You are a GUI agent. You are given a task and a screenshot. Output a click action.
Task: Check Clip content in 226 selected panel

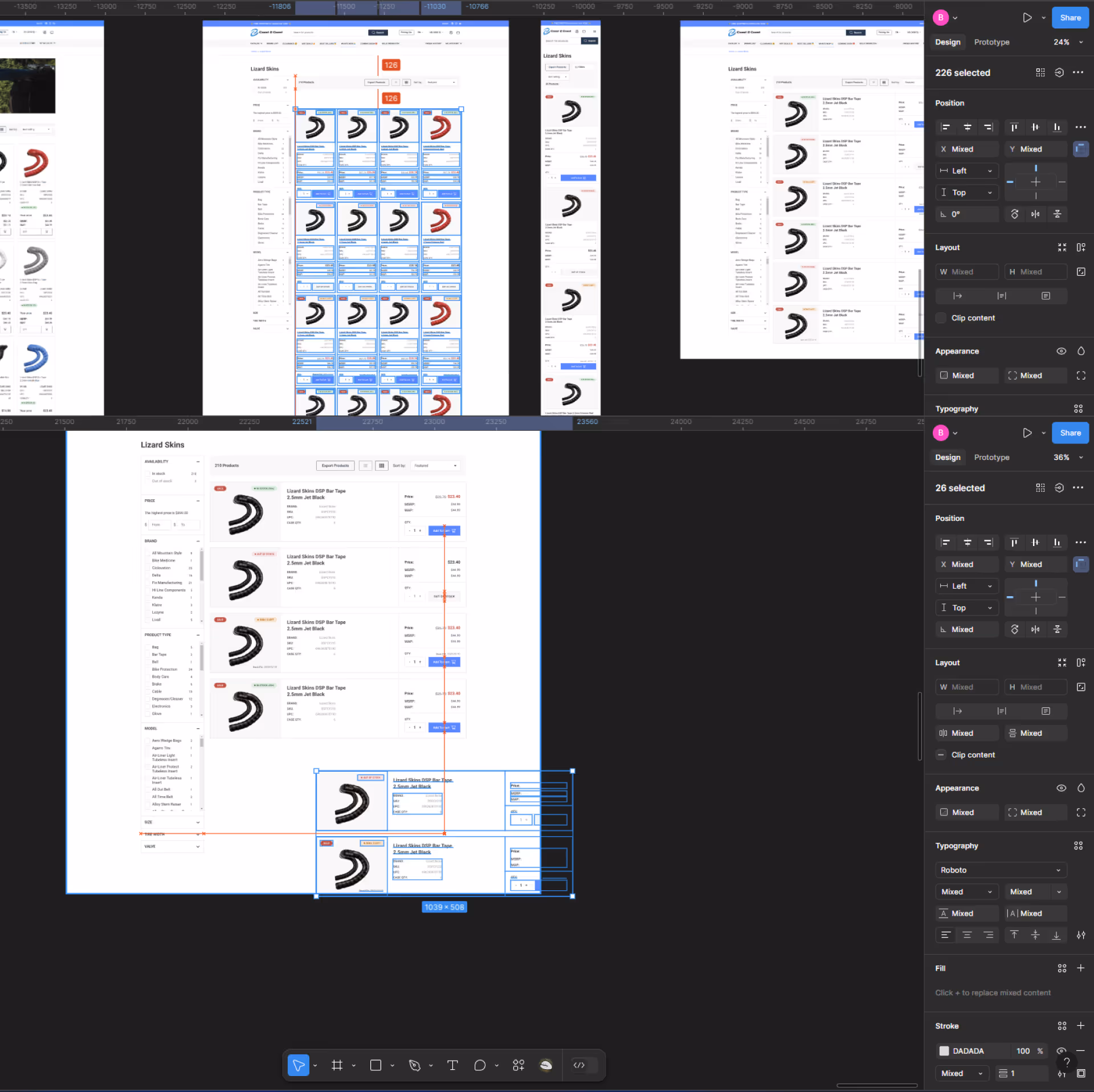pos(941,318)
